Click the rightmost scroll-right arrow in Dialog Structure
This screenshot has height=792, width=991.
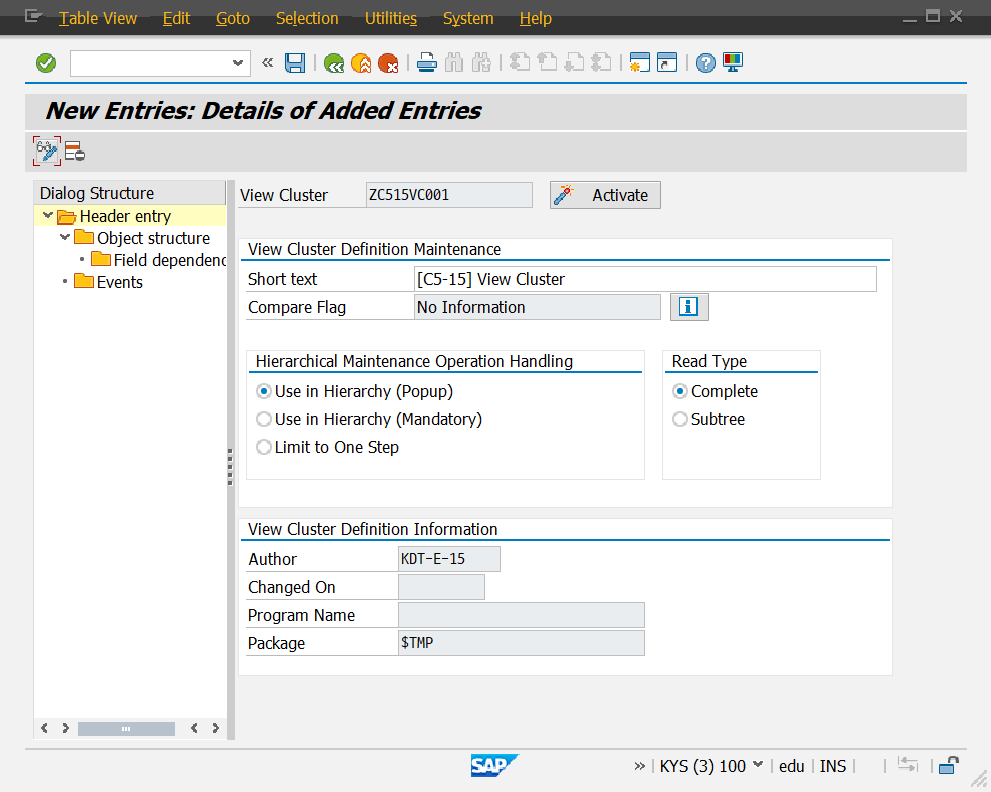click(x=216, y=728)
